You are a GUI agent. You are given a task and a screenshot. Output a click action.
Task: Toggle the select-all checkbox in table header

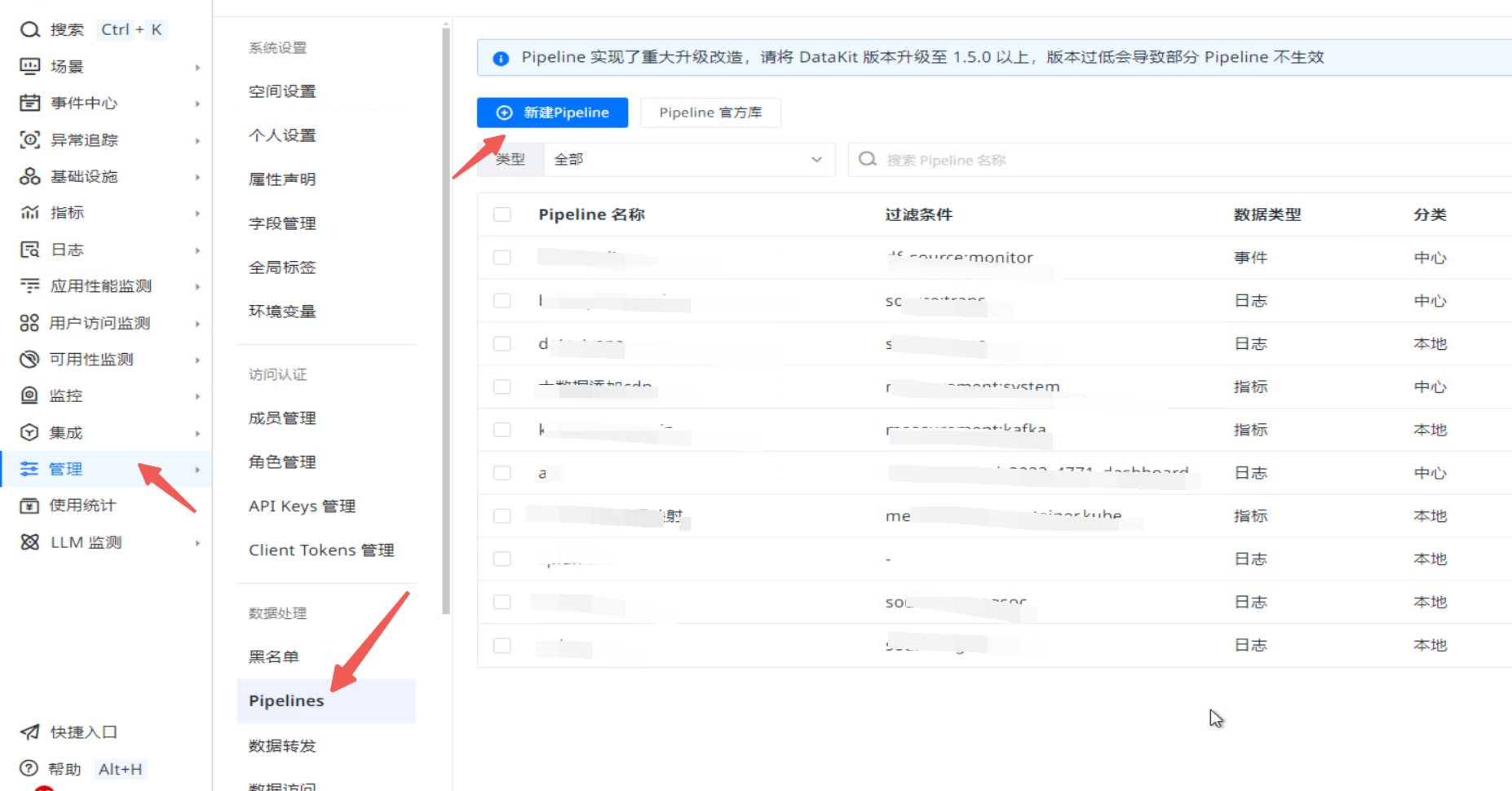502,214
